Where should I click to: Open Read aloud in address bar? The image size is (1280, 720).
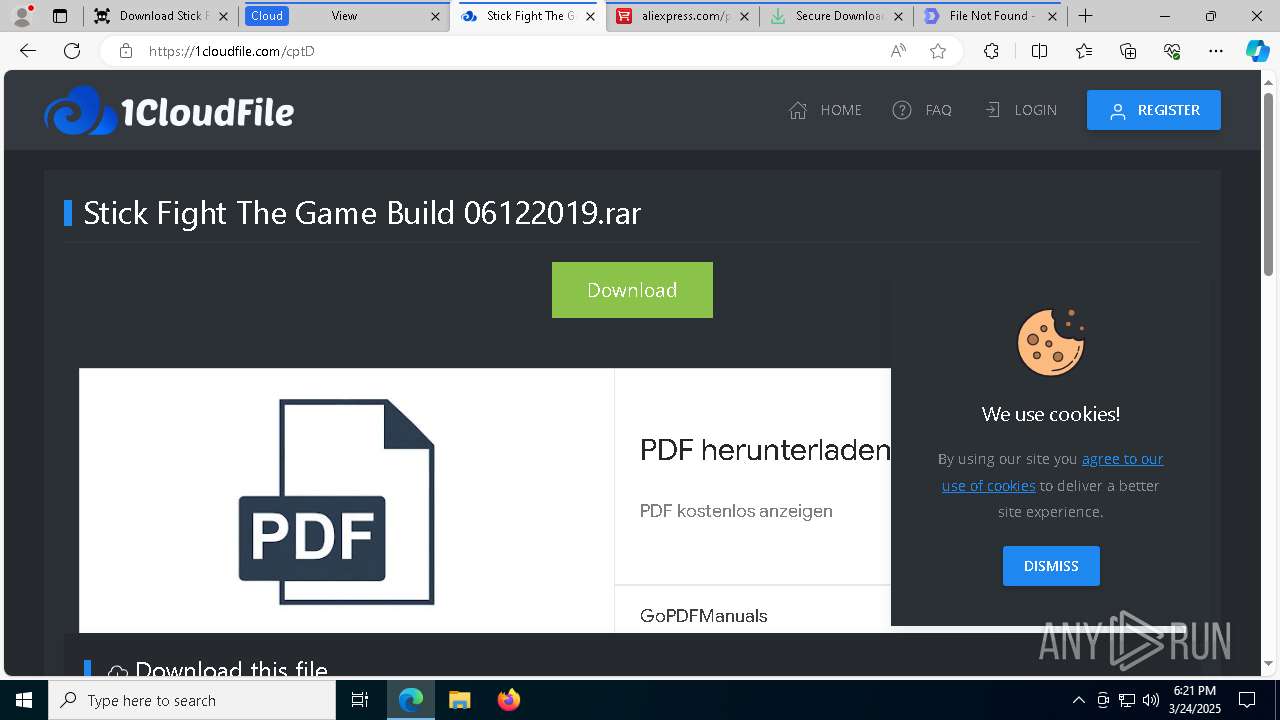pyautogui.click(x=898, y=51)
